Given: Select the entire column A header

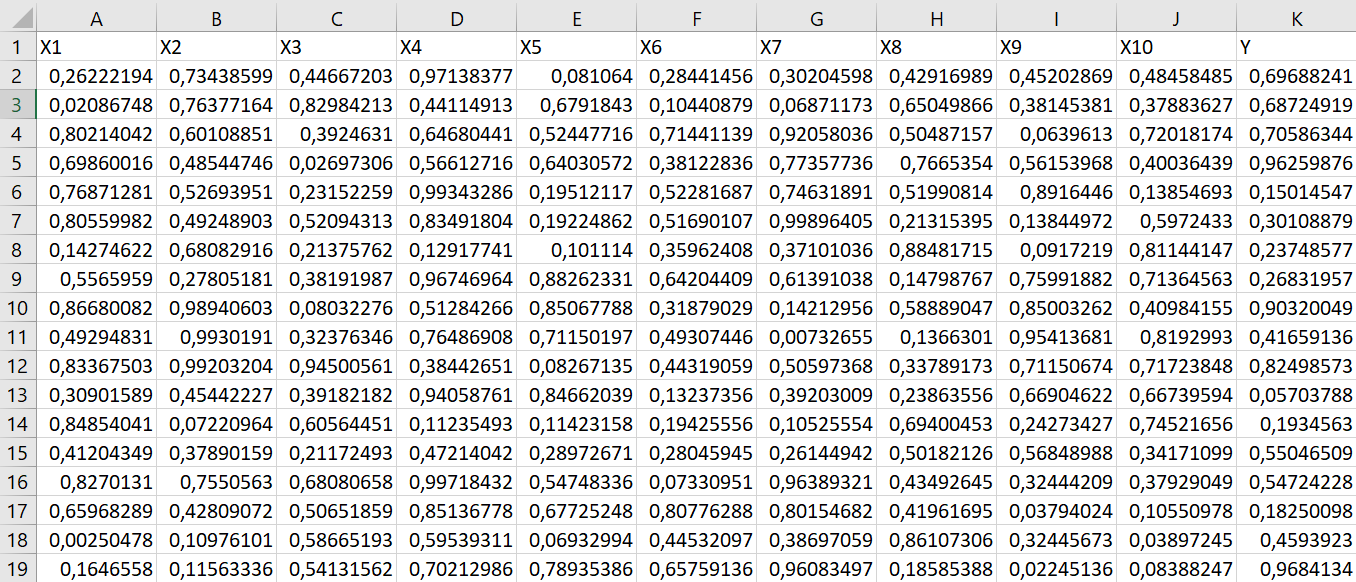Looking at the screenshot, I should pos(96,18).
